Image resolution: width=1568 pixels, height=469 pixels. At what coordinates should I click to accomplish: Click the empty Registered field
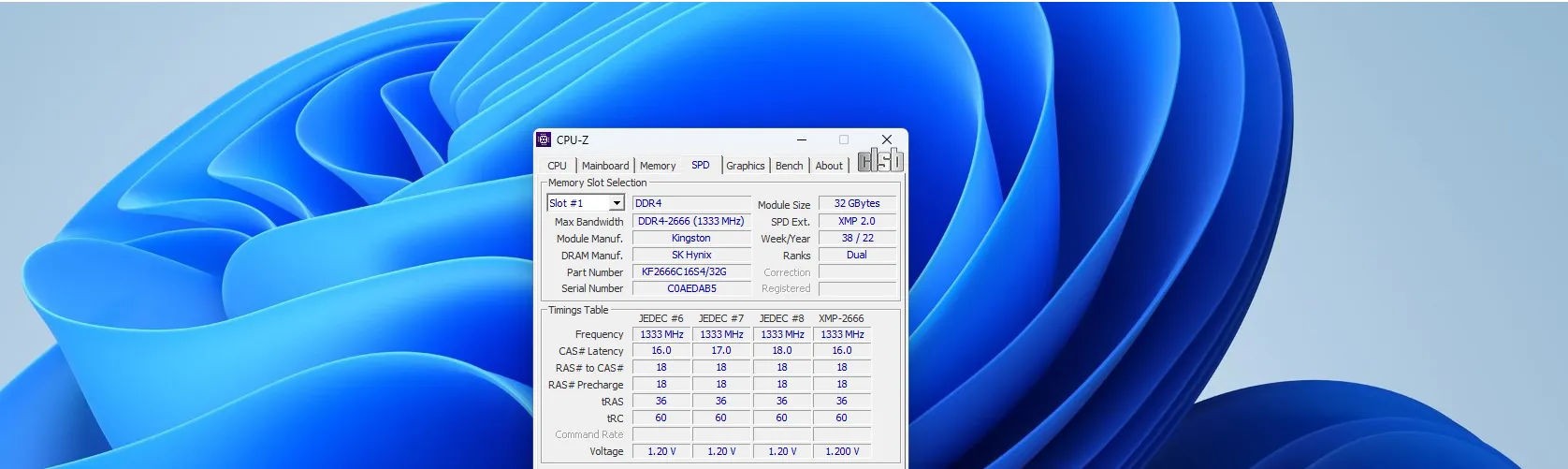coord(857,288)
